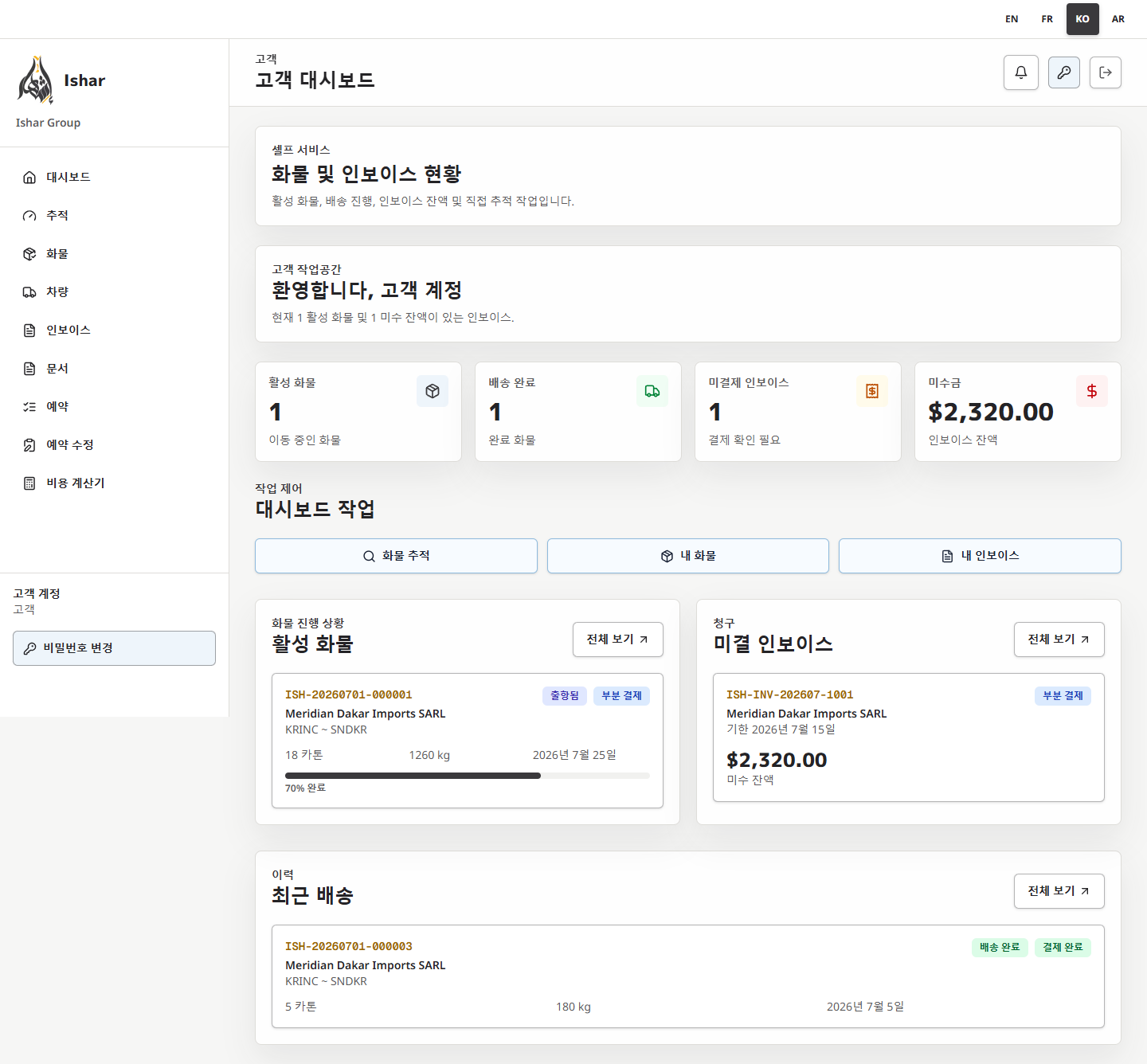The height and width of the screenshot is (1064, 1147).
Task: Open shipment ISH-20260701-000001
Action: pos(468,741)
